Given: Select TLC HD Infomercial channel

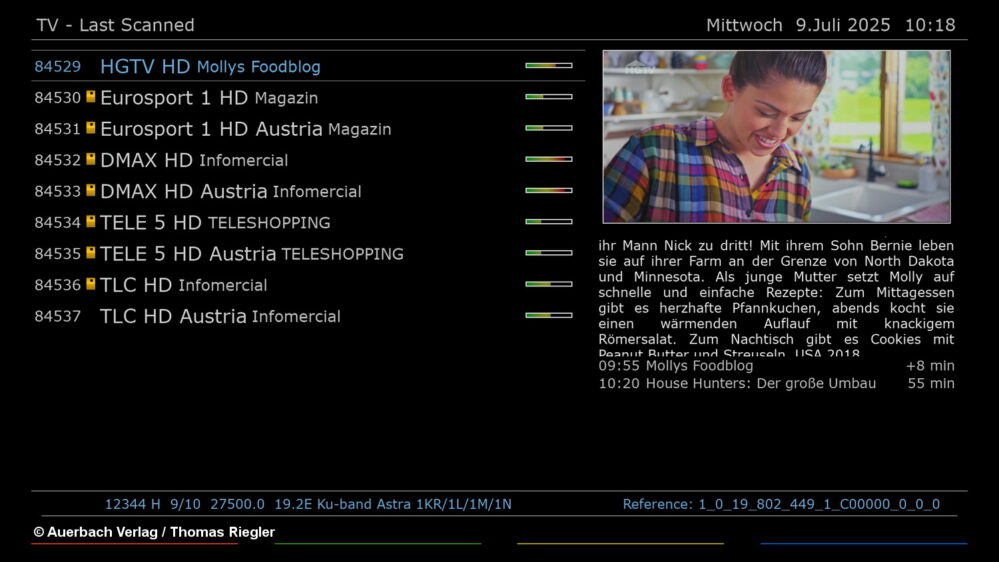Looking at the screenshot, I should (308, 285).
